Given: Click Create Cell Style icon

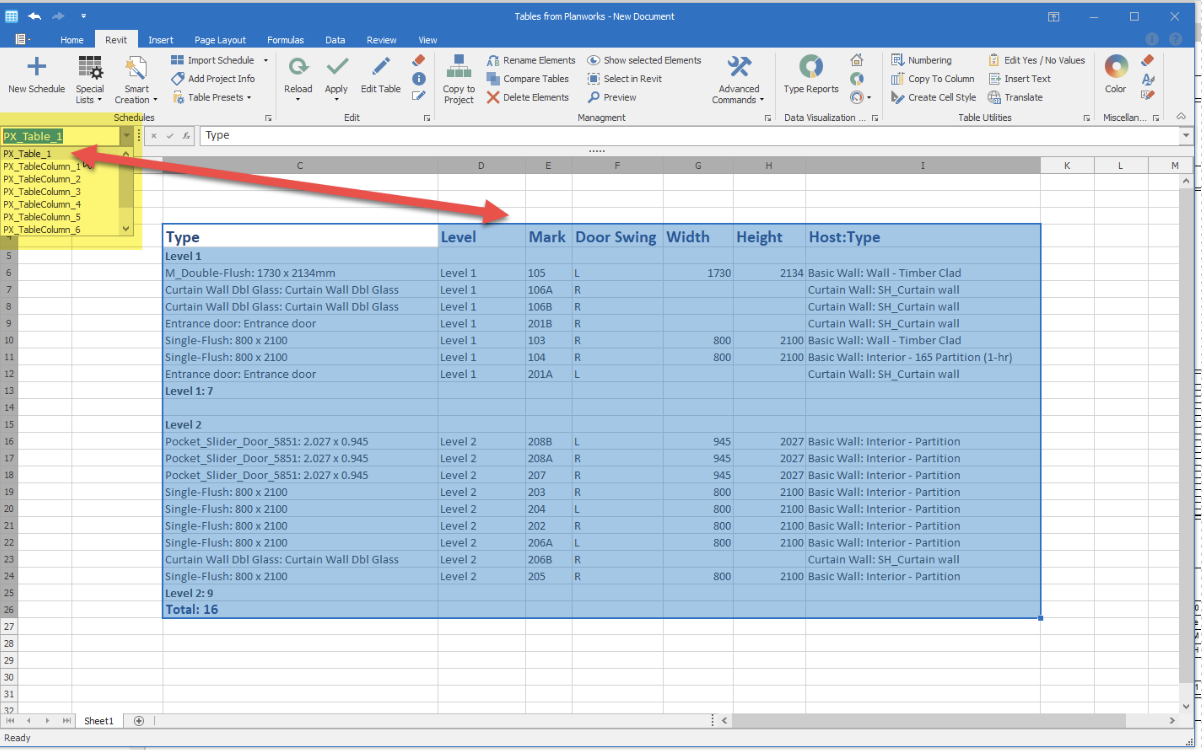Looking at the screenshot, I should coord(898,98).
